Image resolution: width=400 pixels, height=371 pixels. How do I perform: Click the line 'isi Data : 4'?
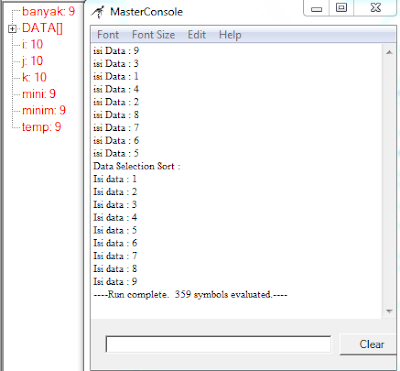pos(116,89)
